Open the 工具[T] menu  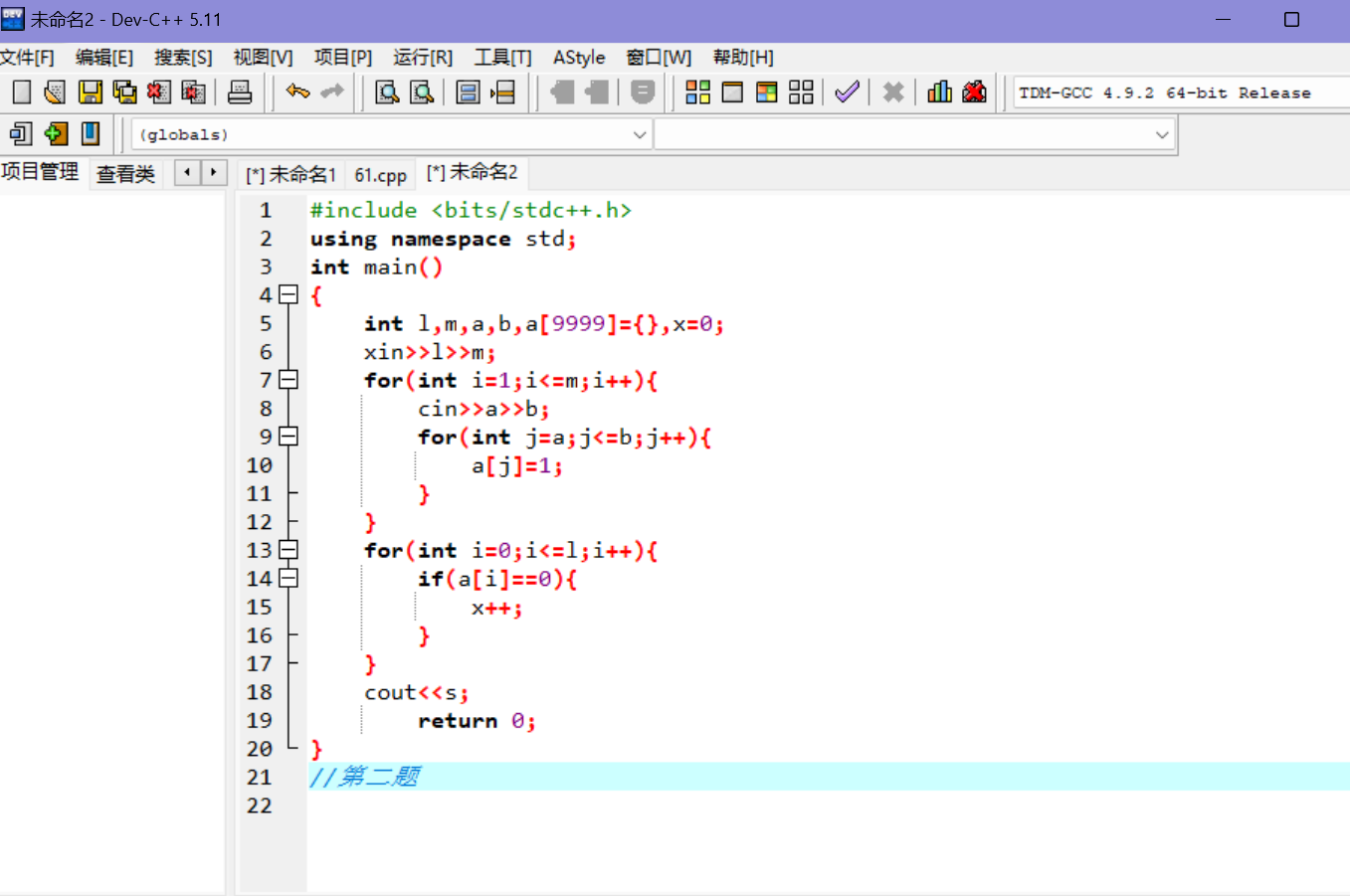[502, 58]
